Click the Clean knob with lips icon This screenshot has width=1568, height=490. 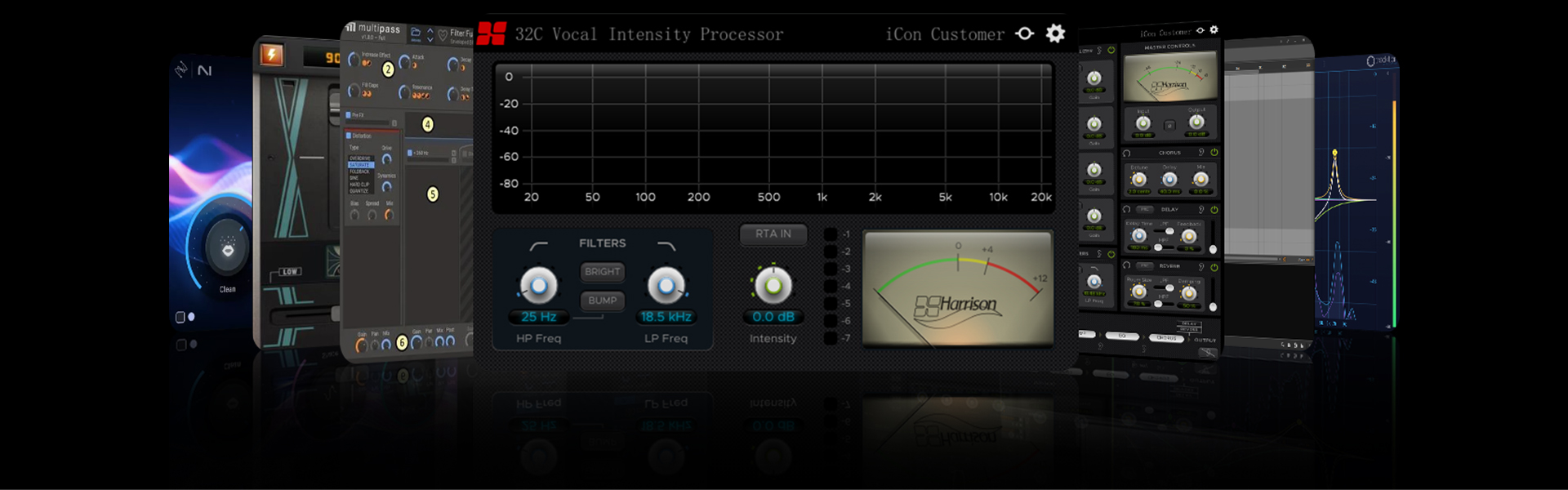(x=228, y=249)
